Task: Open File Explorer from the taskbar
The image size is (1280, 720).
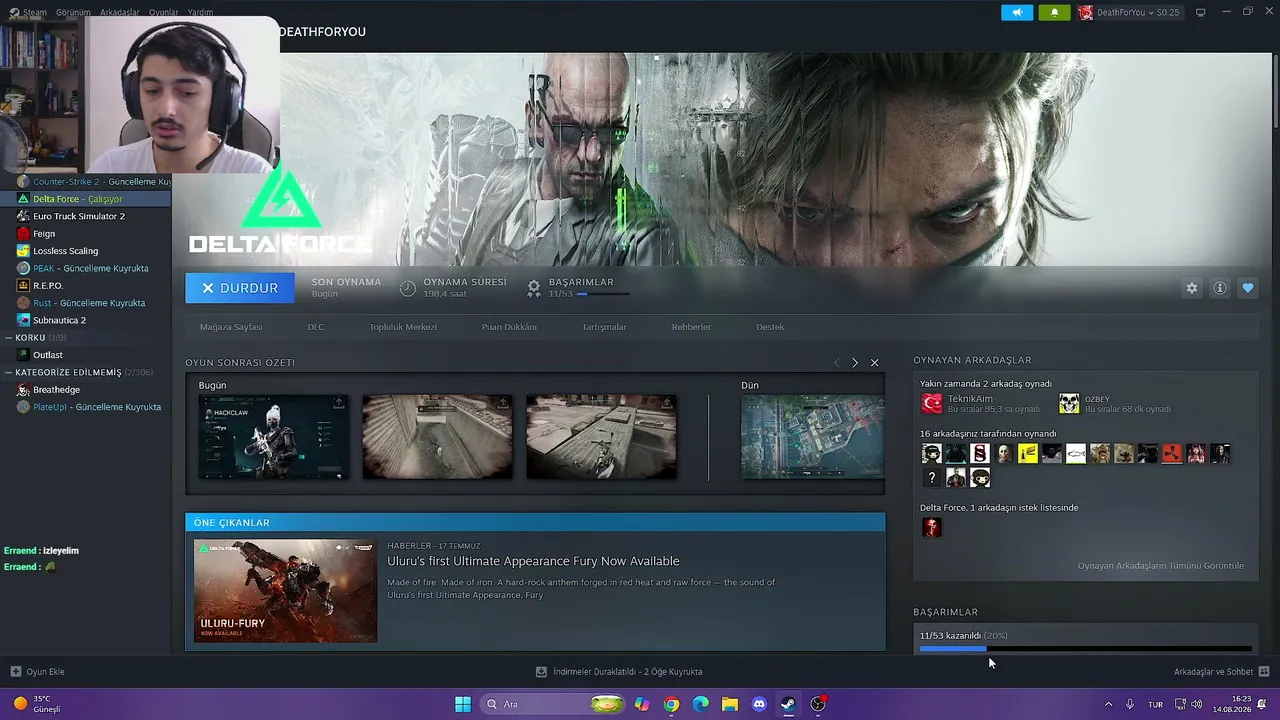Action: [730, 704]
